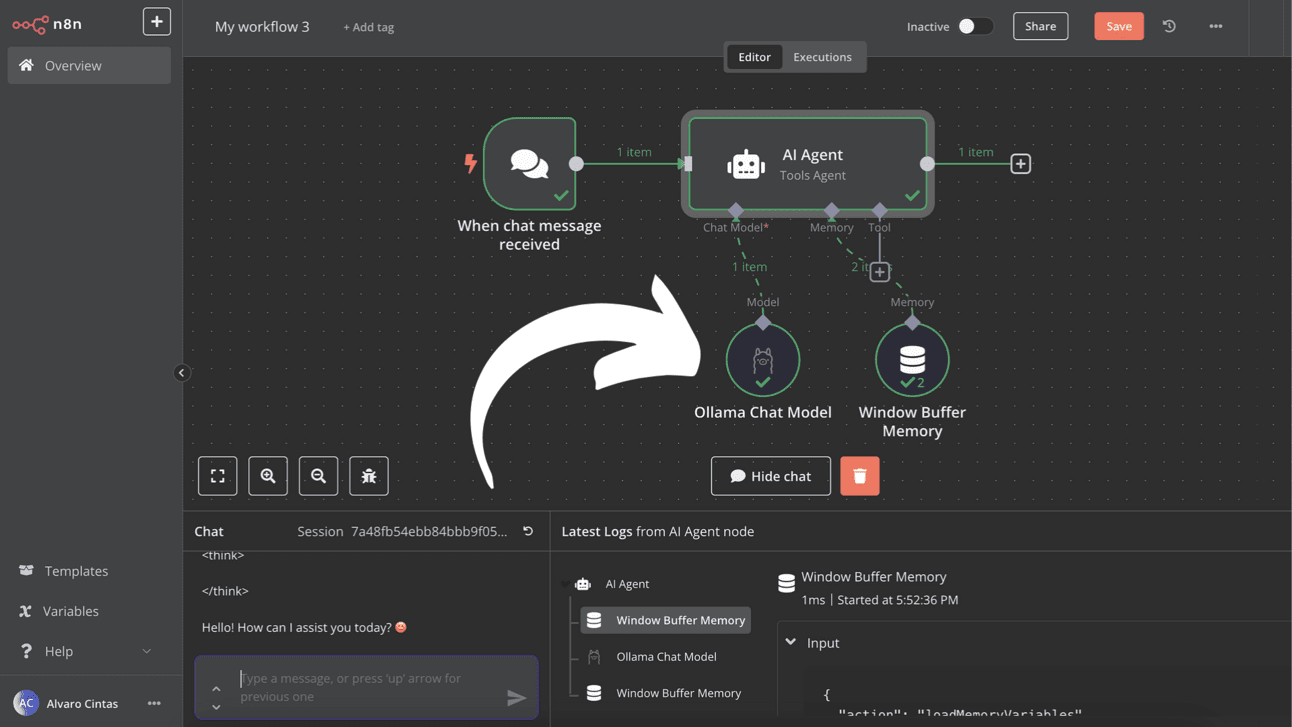Open the Overview page

coord(89,66)
